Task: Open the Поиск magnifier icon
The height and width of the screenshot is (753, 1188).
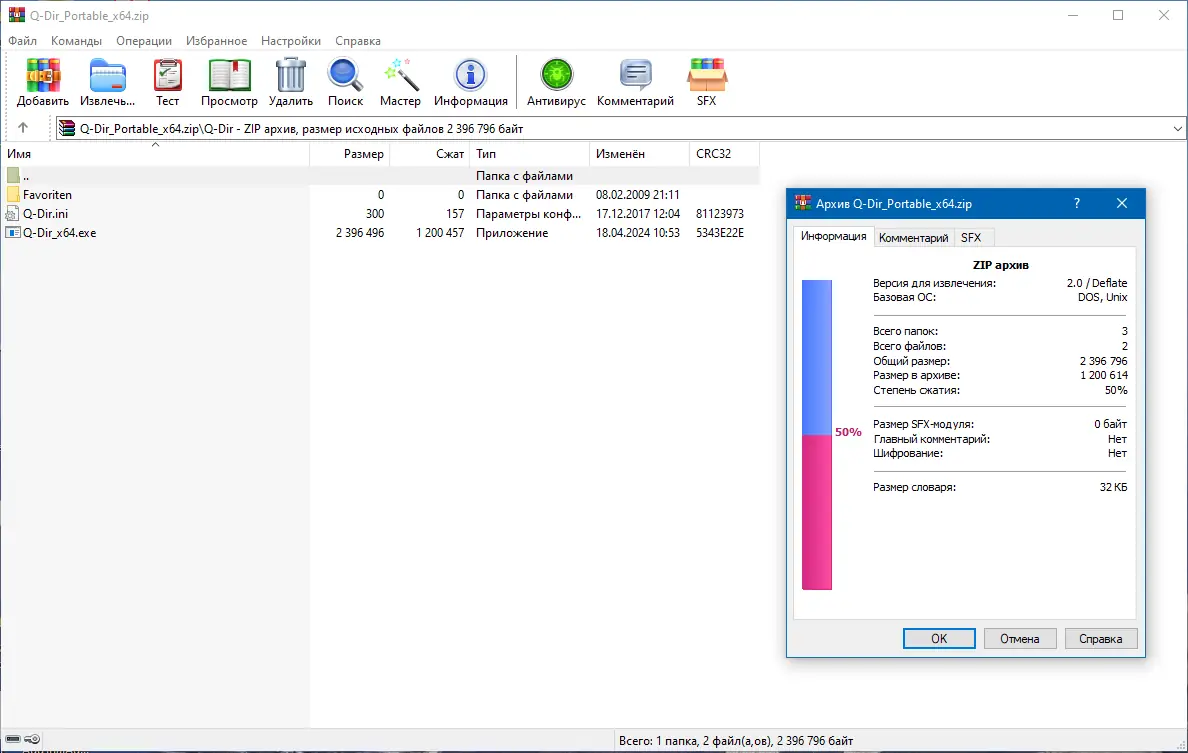Action: click(345, 76)
